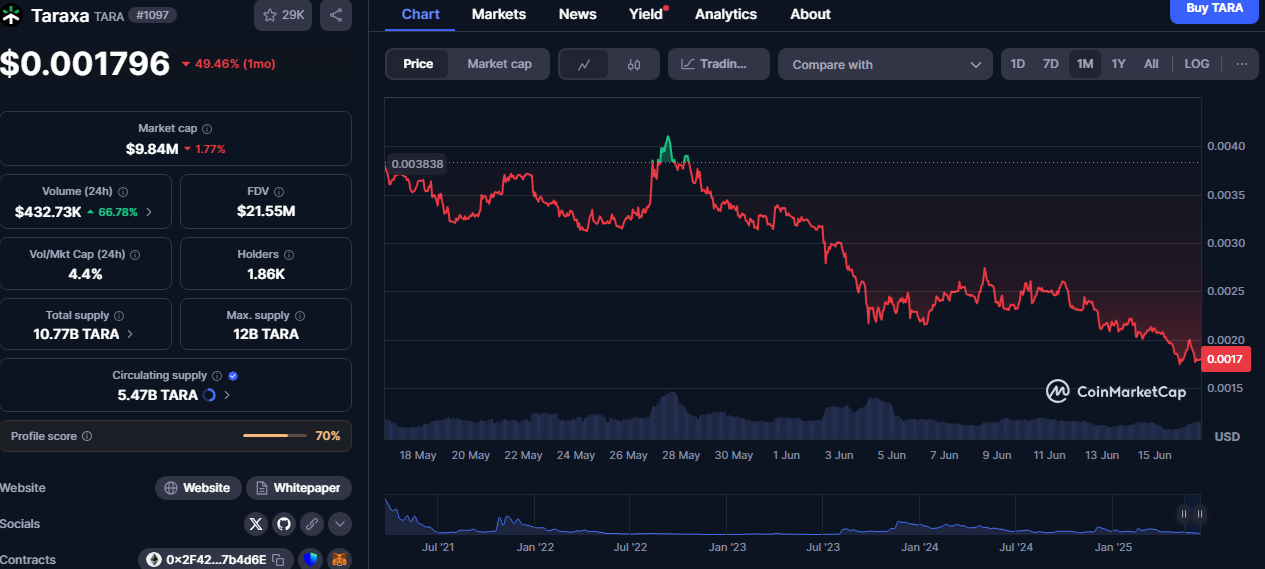Viewport: 1265px width, 569px height.
Task: Set chart range to 7D
Action: click(x=1051, y=64)
